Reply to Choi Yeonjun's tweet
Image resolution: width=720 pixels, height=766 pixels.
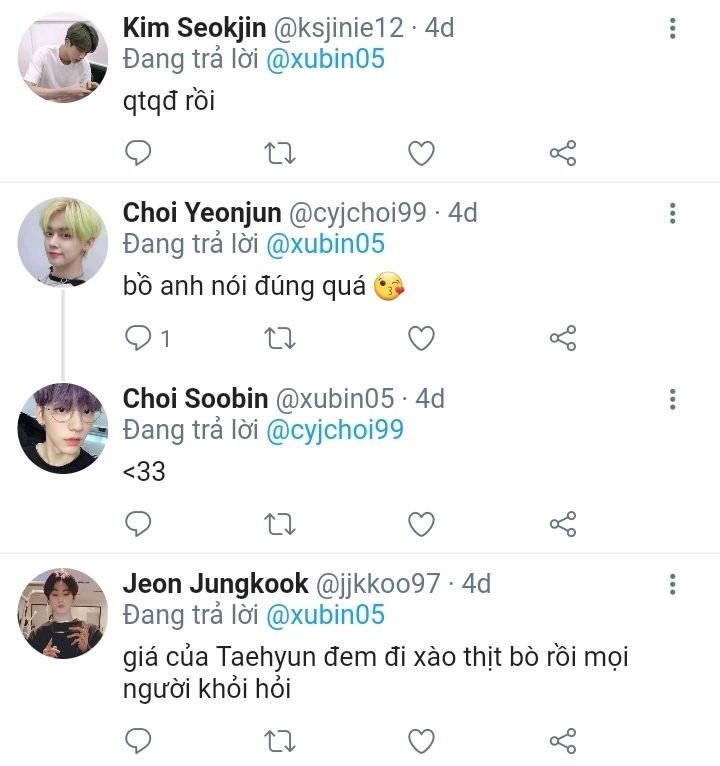click(139, 338)
